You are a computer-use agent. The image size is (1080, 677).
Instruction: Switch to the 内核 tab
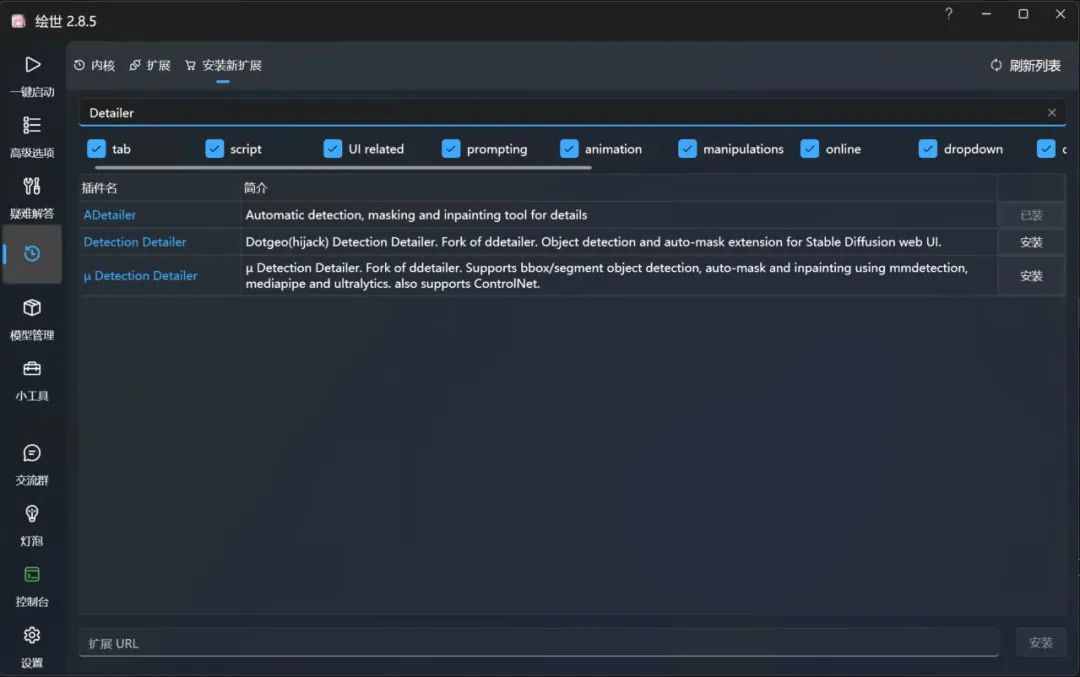pyautogui.click(x=94, y=65)
